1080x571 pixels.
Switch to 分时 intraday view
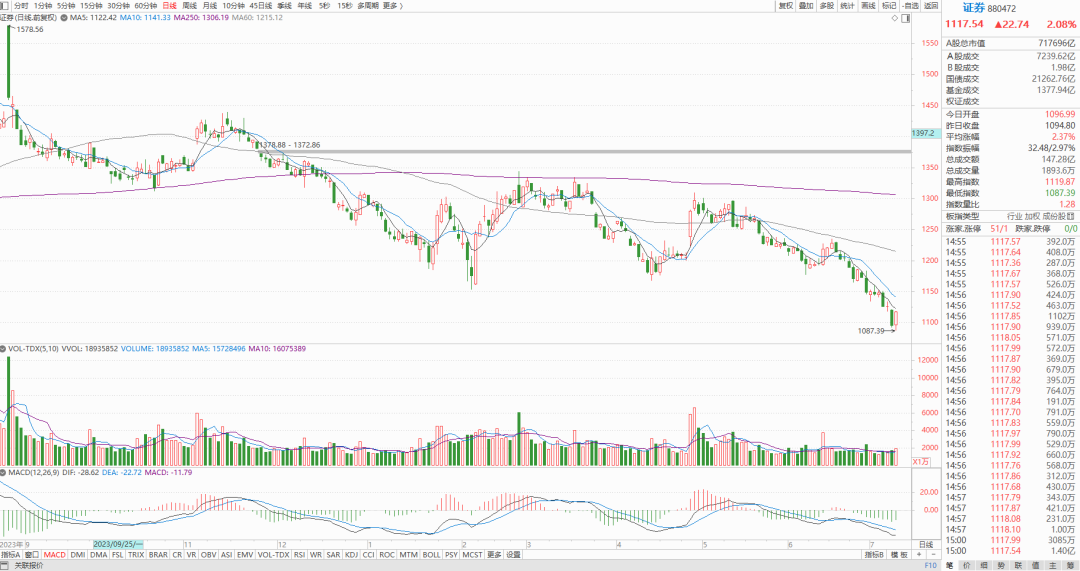click(x=21, y=6)
